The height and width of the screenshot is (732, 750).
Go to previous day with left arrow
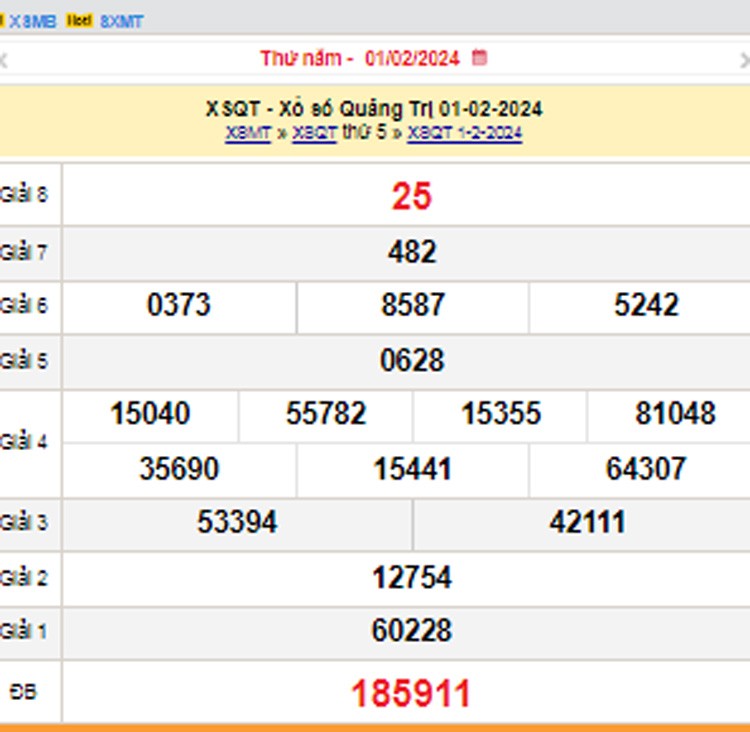[x=4, y=60]
